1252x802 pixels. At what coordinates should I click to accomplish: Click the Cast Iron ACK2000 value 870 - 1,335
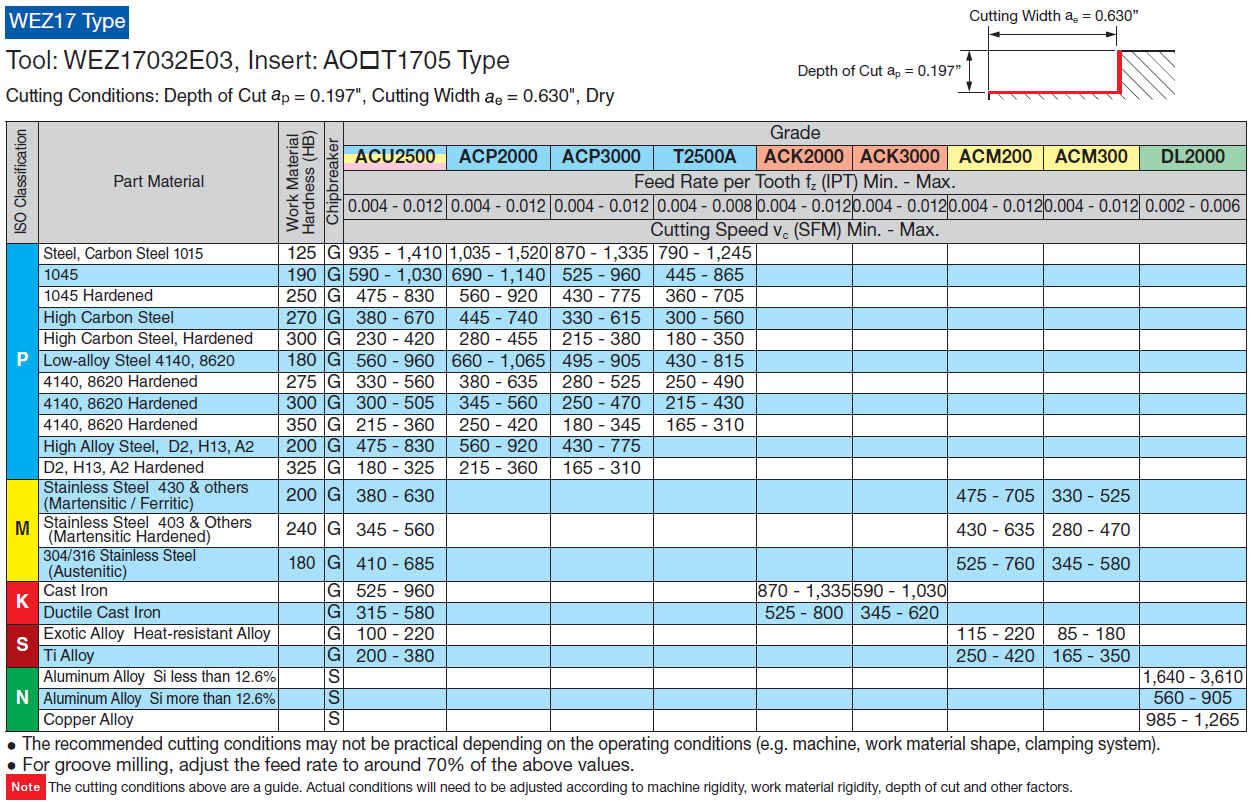[802, 591]
